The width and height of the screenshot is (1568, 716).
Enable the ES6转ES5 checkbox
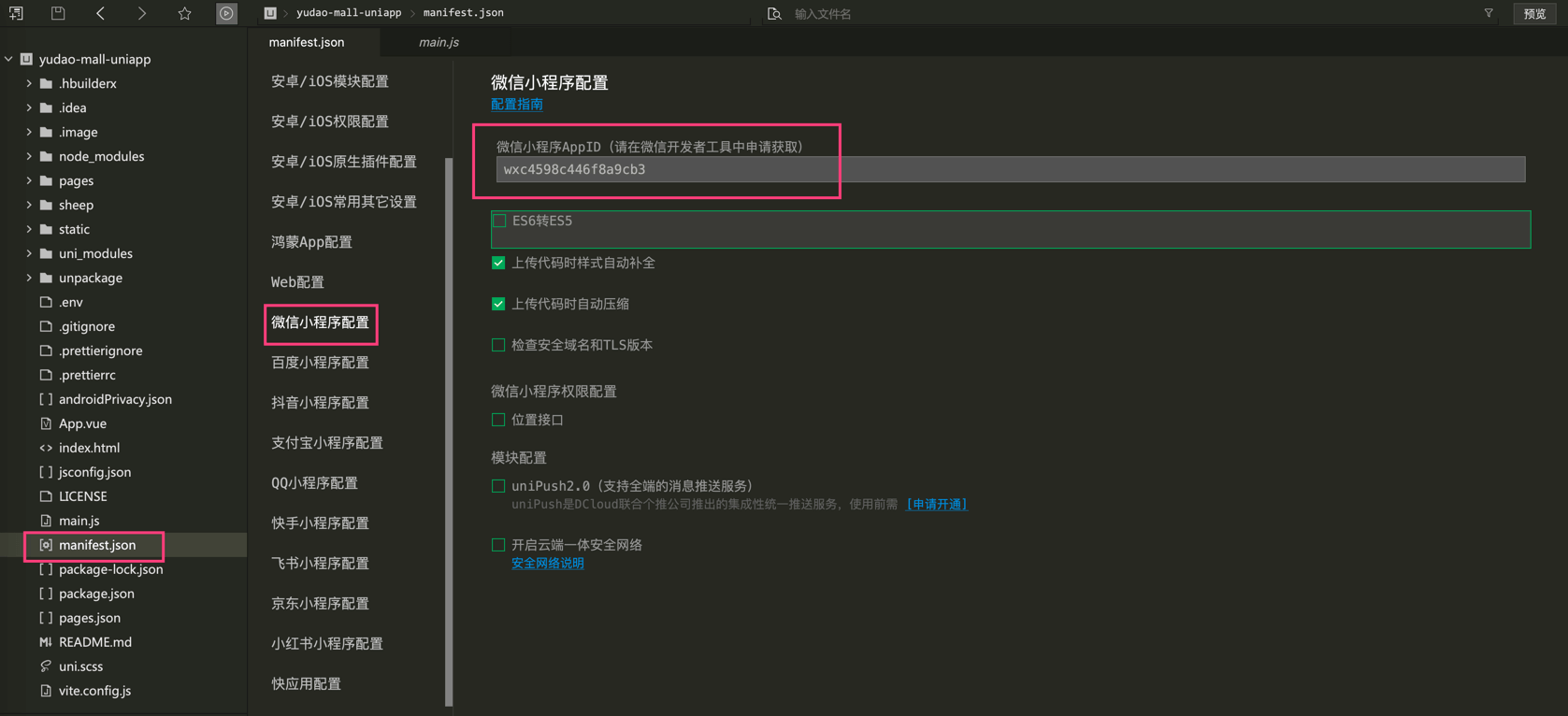click(499, 222)
